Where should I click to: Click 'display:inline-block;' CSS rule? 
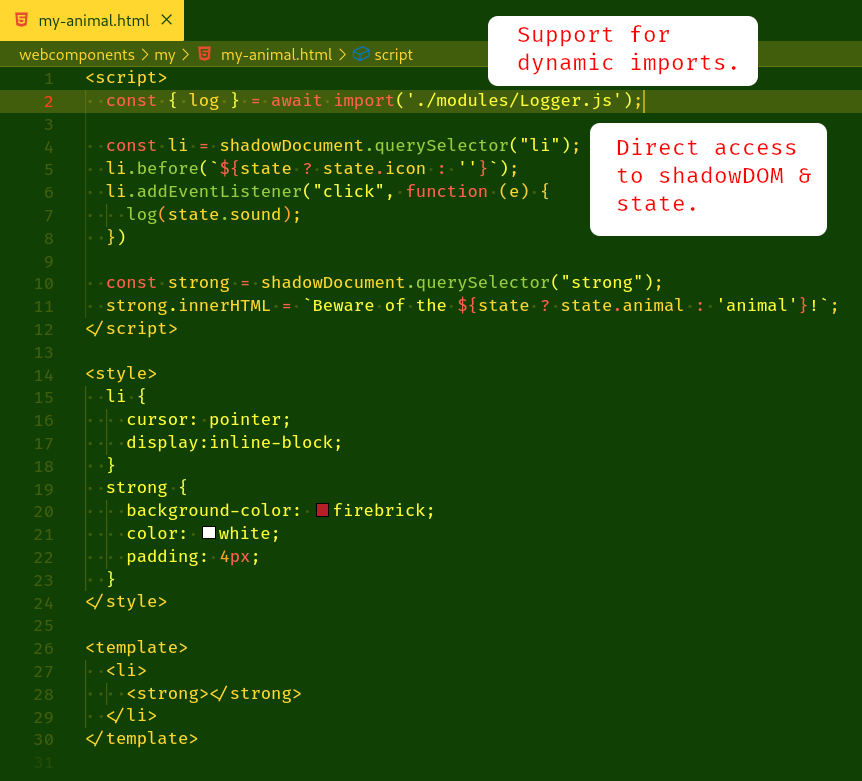234,442
